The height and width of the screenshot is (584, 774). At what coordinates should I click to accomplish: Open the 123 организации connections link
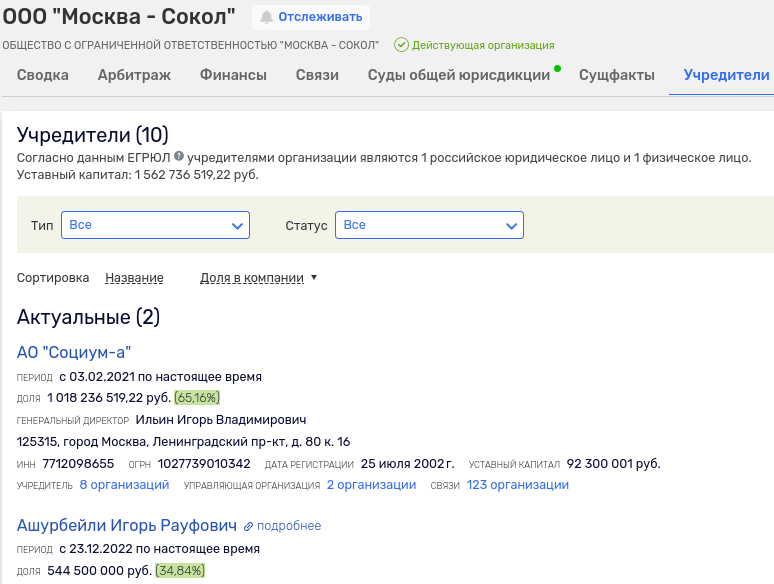click(x=518, y=485)
